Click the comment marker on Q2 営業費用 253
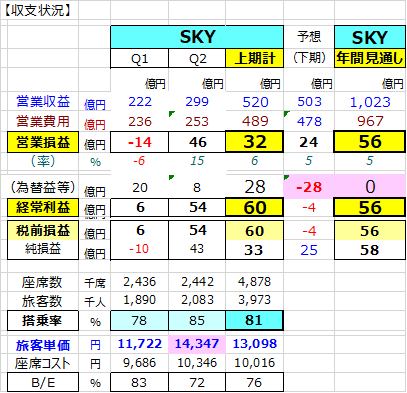 coord(172,114)
